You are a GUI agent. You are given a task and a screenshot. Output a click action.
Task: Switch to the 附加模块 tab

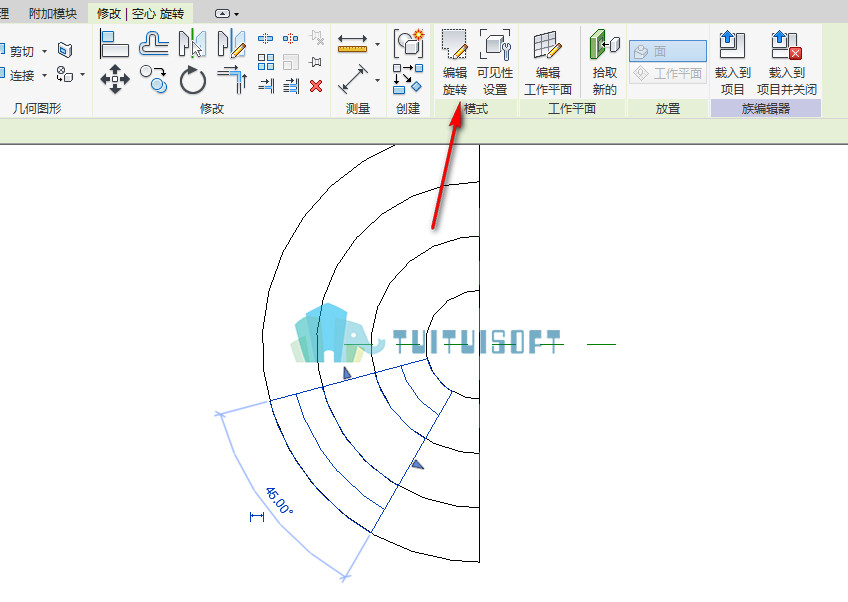pyautogui.click(x=52, y=13)
